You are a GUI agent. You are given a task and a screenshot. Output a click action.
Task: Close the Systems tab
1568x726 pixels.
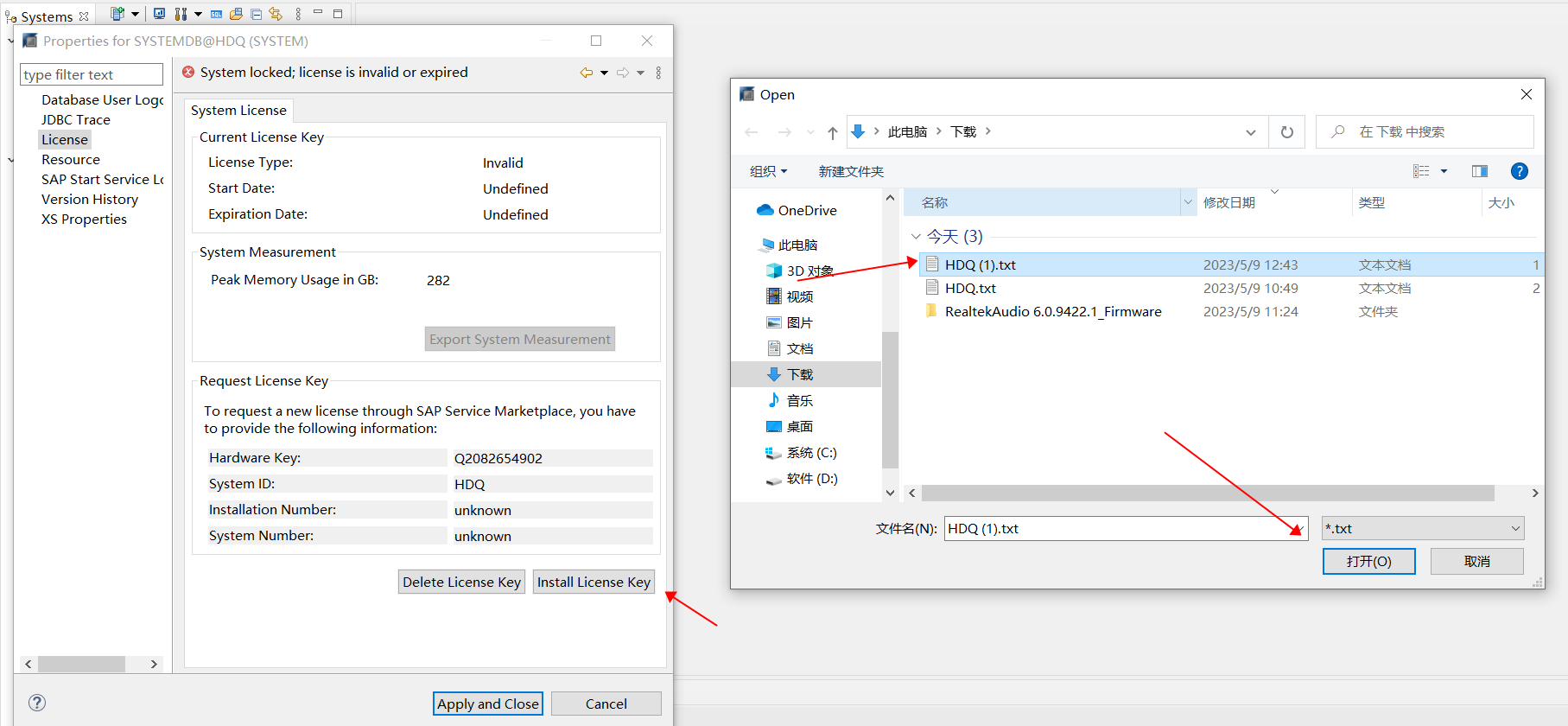(x=84, y=16)
